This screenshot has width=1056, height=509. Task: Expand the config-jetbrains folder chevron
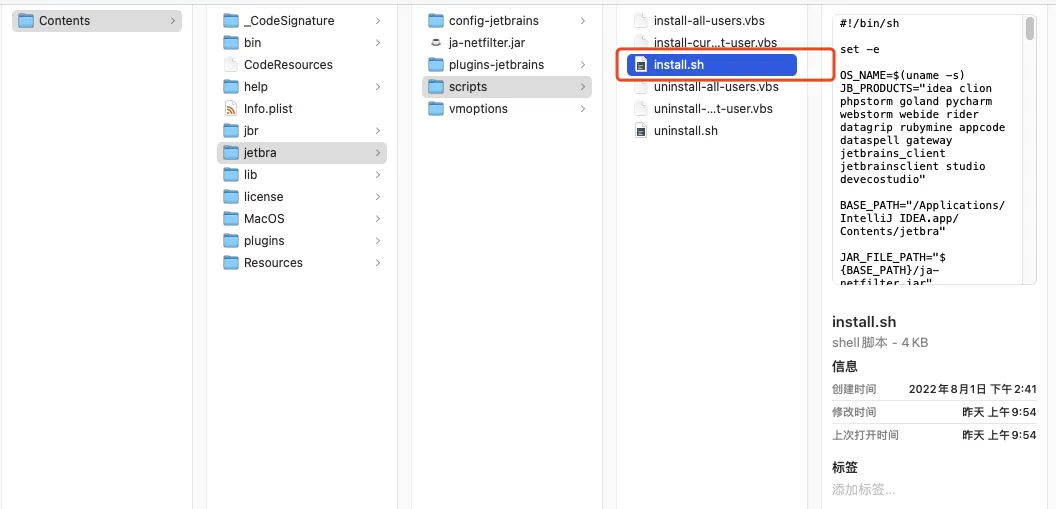pyautogui.click(x=582, y=21)
